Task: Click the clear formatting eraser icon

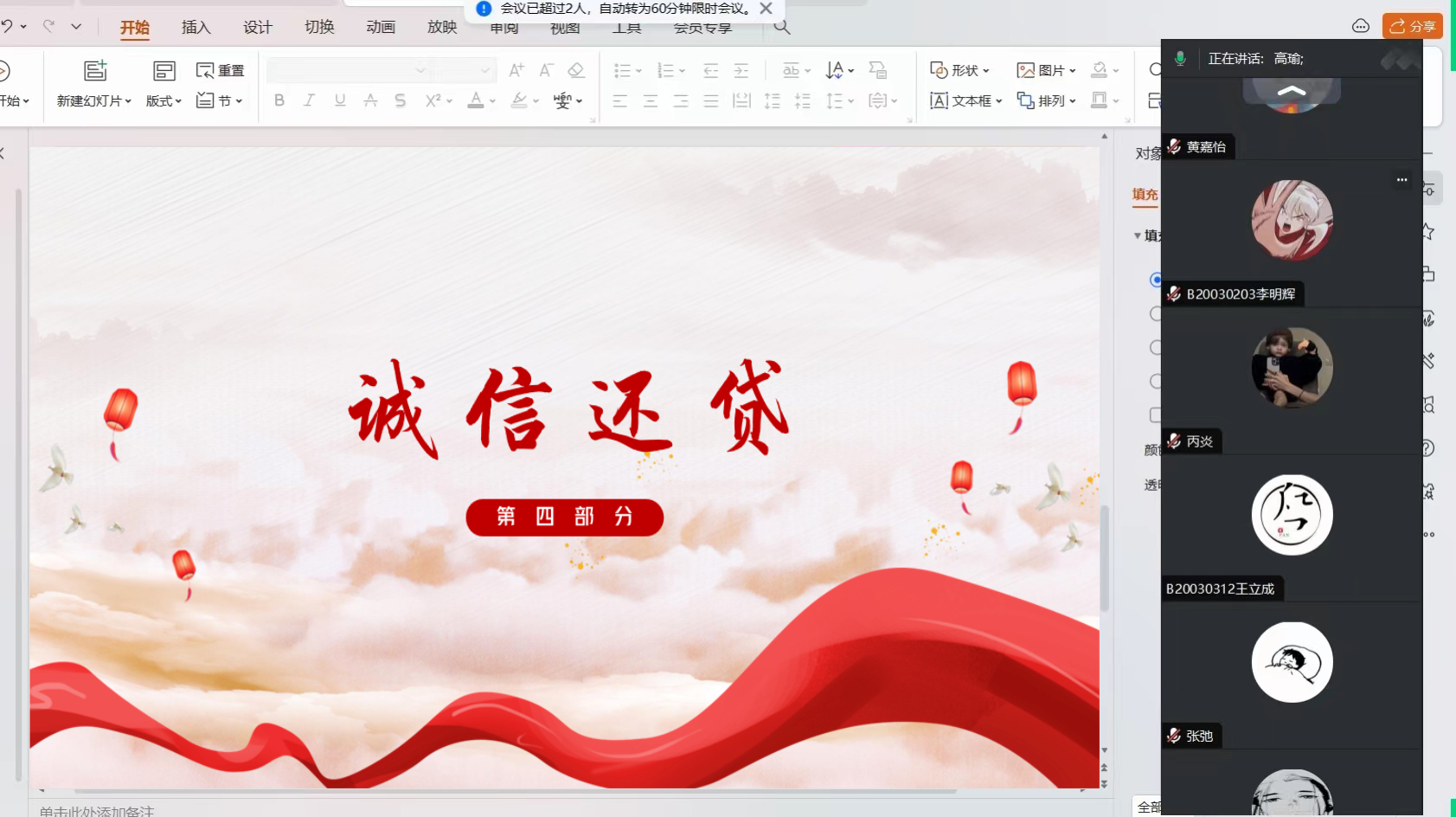Action: pyautogui.click(x=576, y=70)
